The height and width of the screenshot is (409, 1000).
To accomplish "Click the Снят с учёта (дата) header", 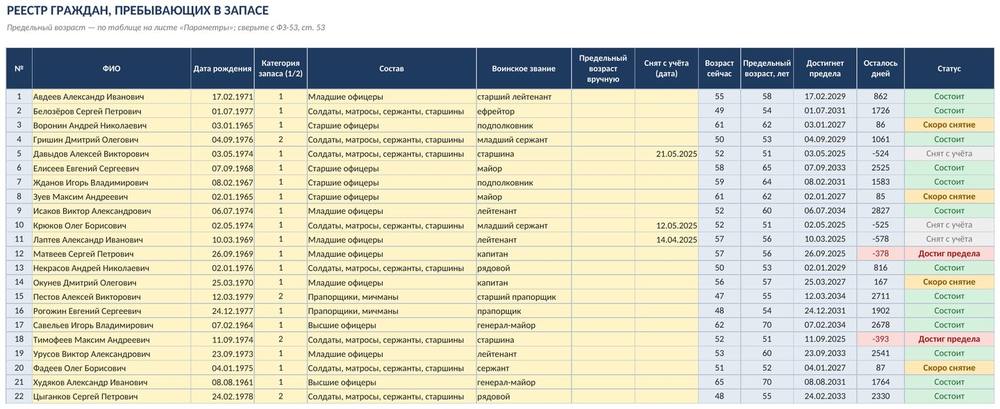I will pos(666,69).
